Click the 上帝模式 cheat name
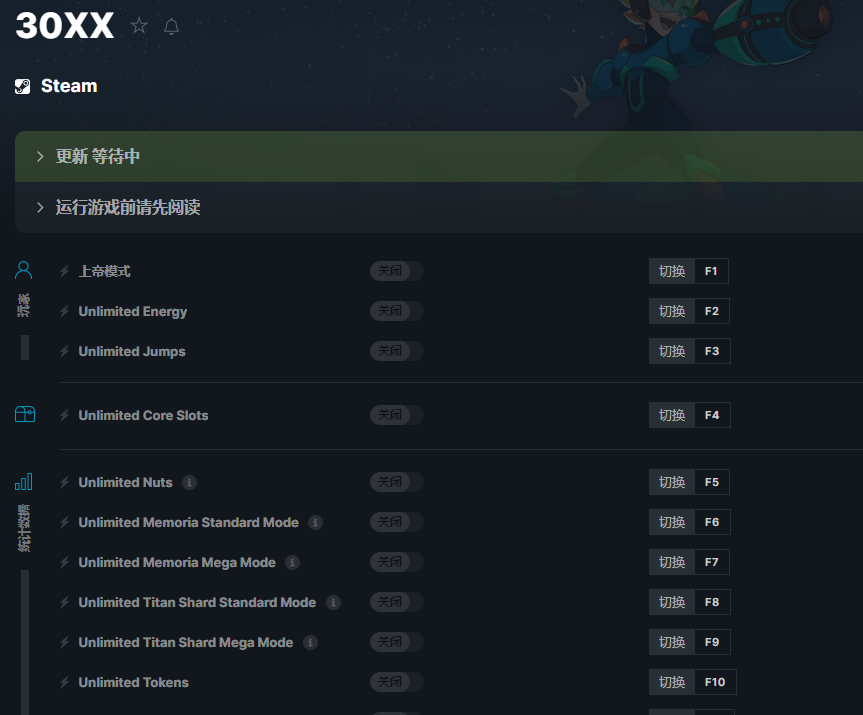 point(105,271)
